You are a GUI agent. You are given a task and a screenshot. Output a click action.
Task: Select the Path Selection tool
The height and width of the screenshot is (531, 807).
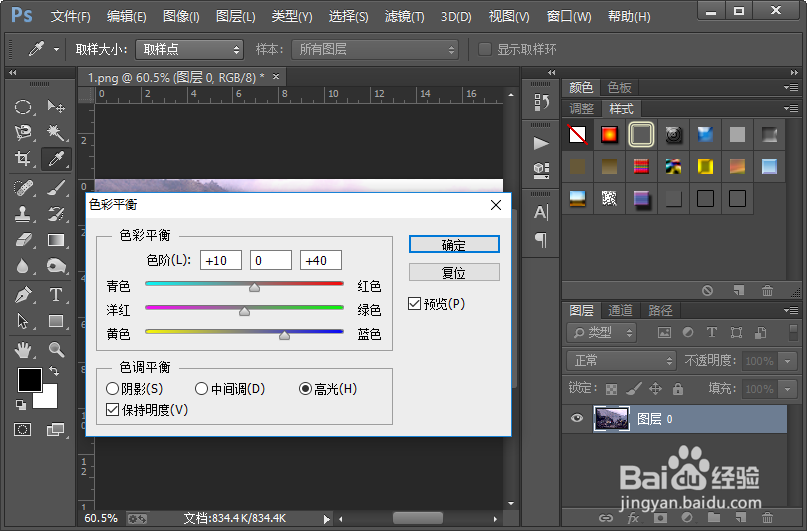point(23,321)
